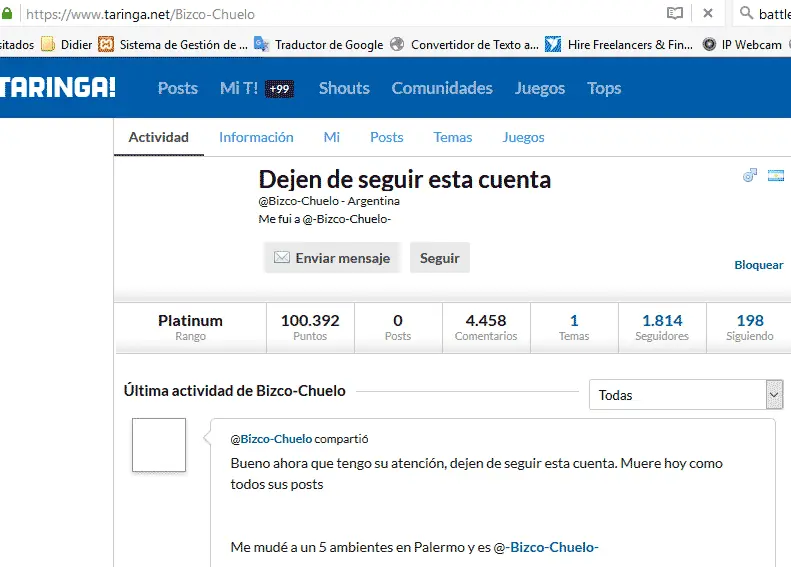Open the Temas profile tab
This screenshot has width=791, height=567.
(x=453, y=137)
